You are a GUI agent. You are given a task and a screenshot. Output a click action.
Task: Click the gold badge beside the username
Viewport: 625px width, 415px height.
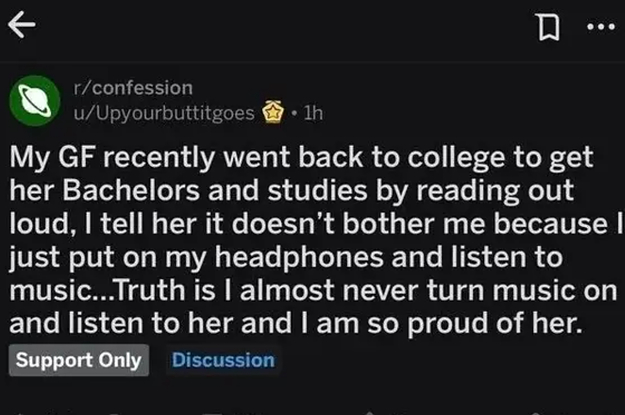point(272,112)
